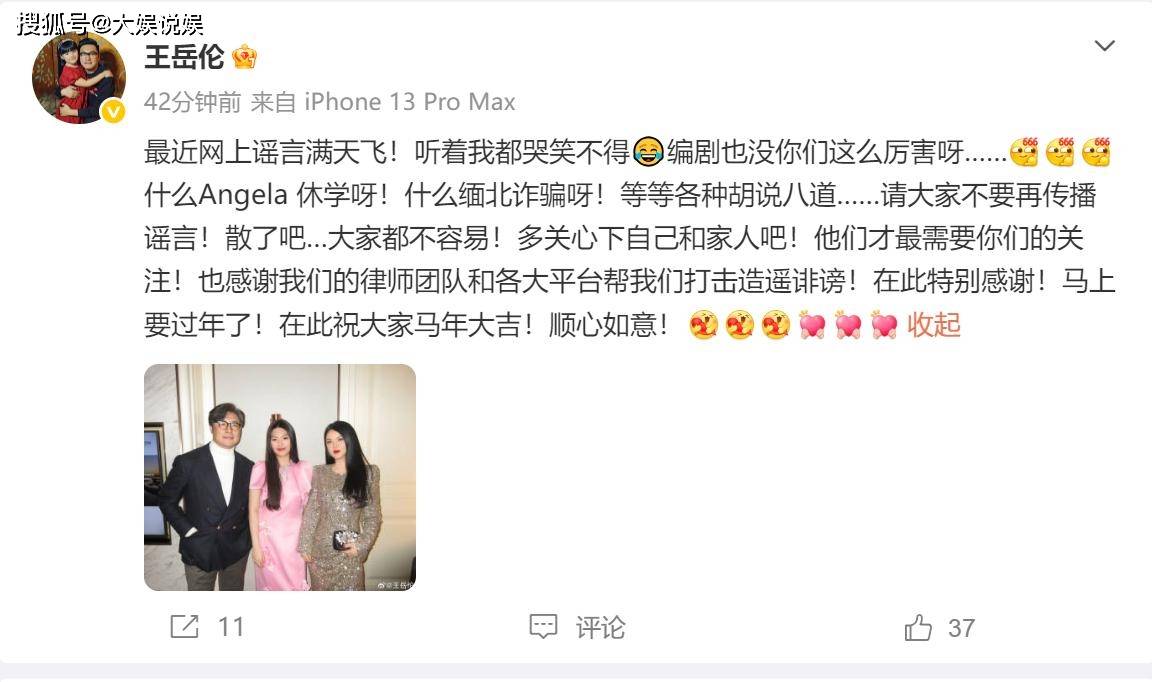Click the 搜狐号@大娱说娱 watermark
The image size is (1152, 682).
point(109,24)
